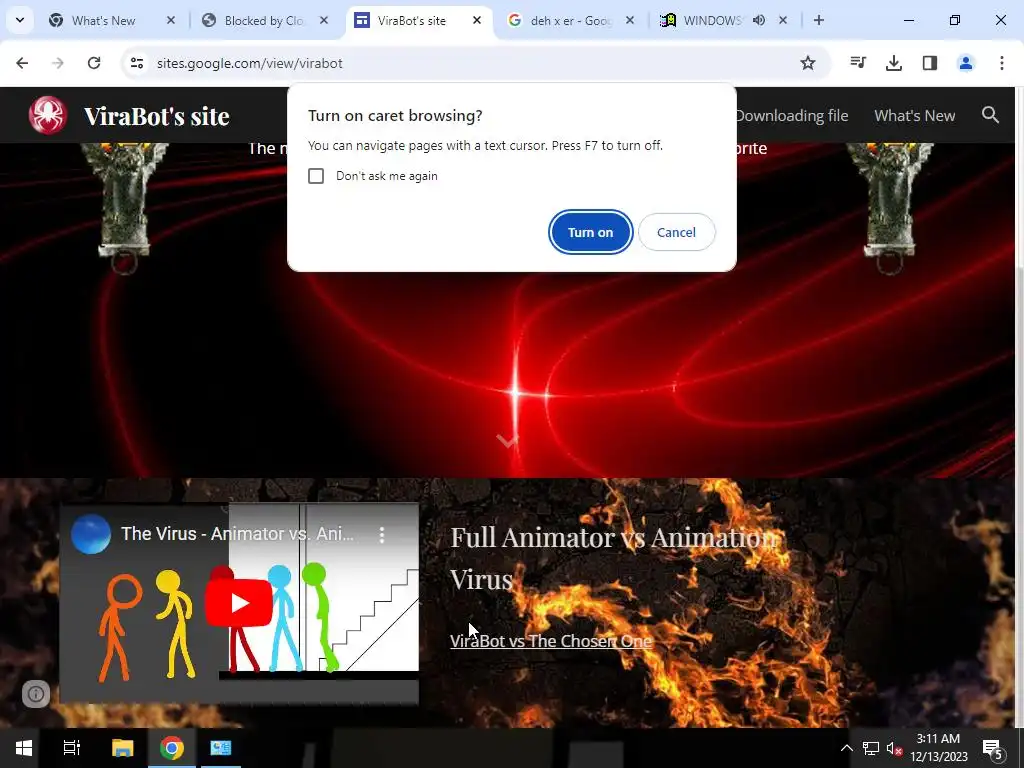Open File Explorer from the taskbar

click(122, 748)
